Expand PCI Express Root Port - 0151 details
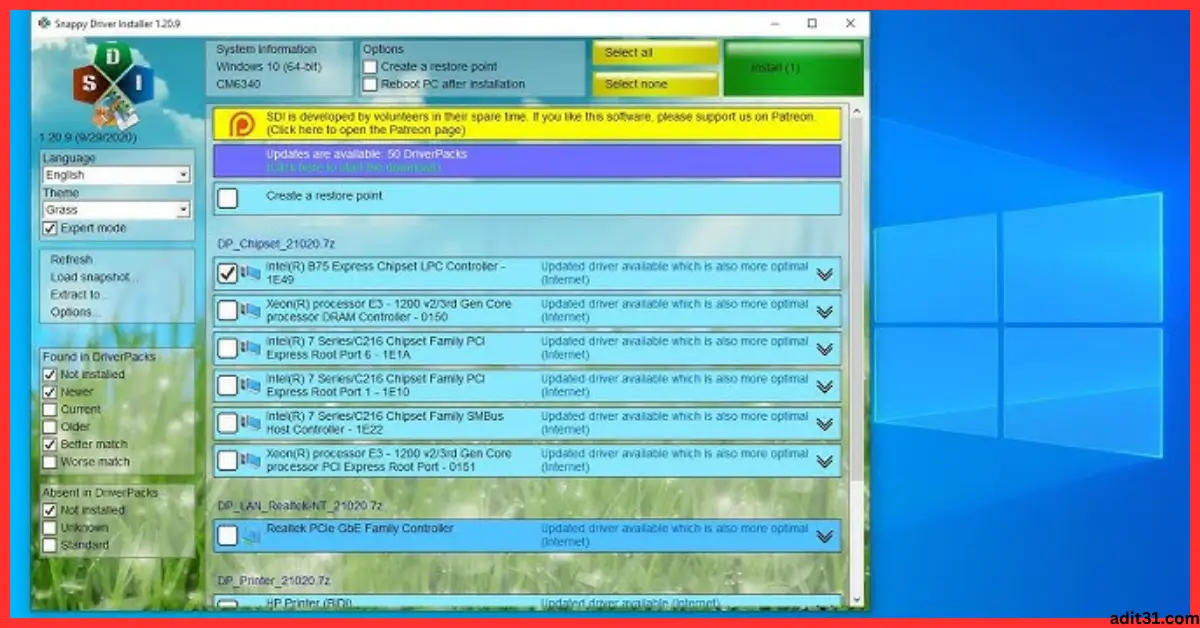1200x628 pixels. (x=825, y=460)
